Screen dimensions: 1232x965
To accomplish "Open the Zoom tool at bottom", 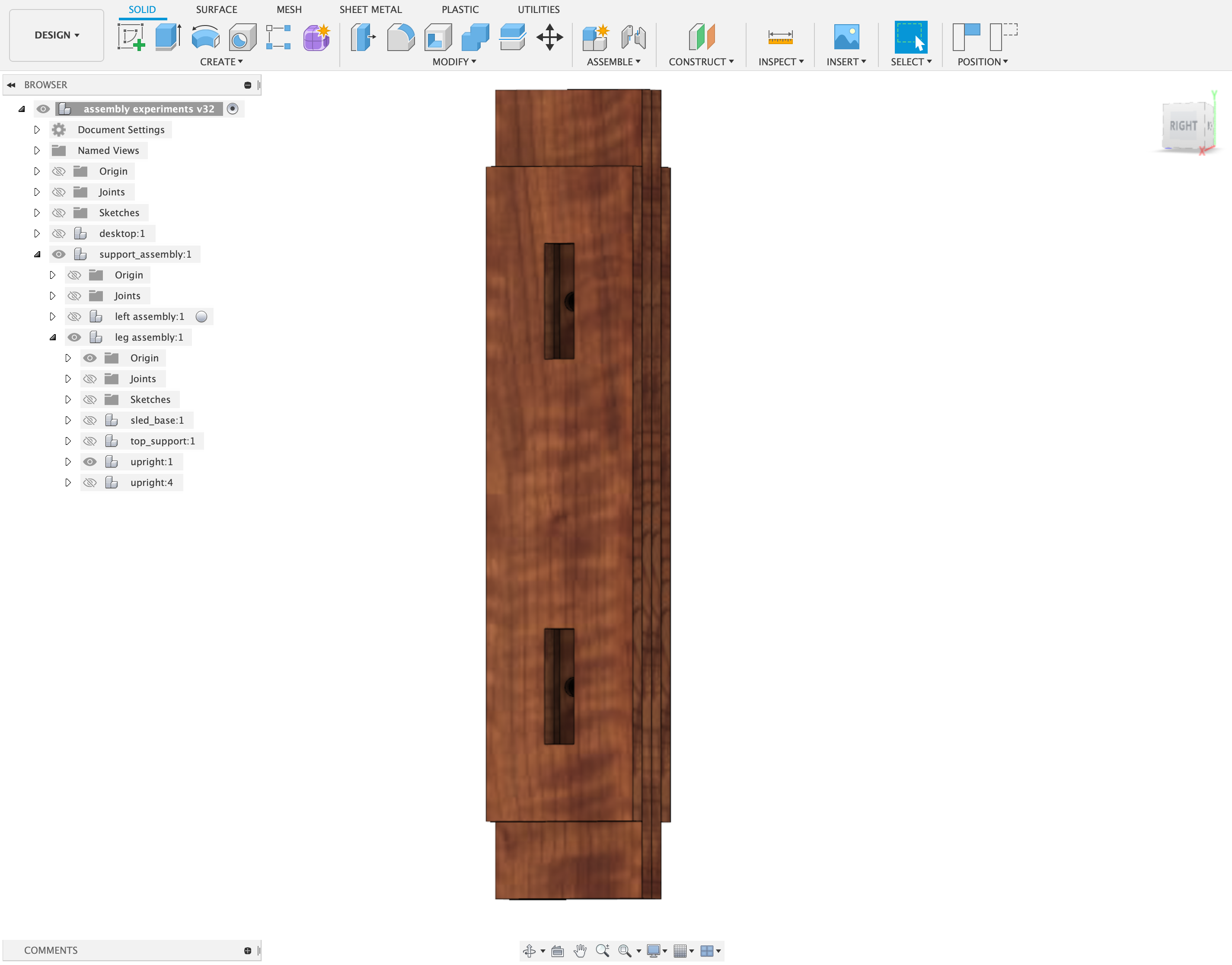I will [602, 950].
